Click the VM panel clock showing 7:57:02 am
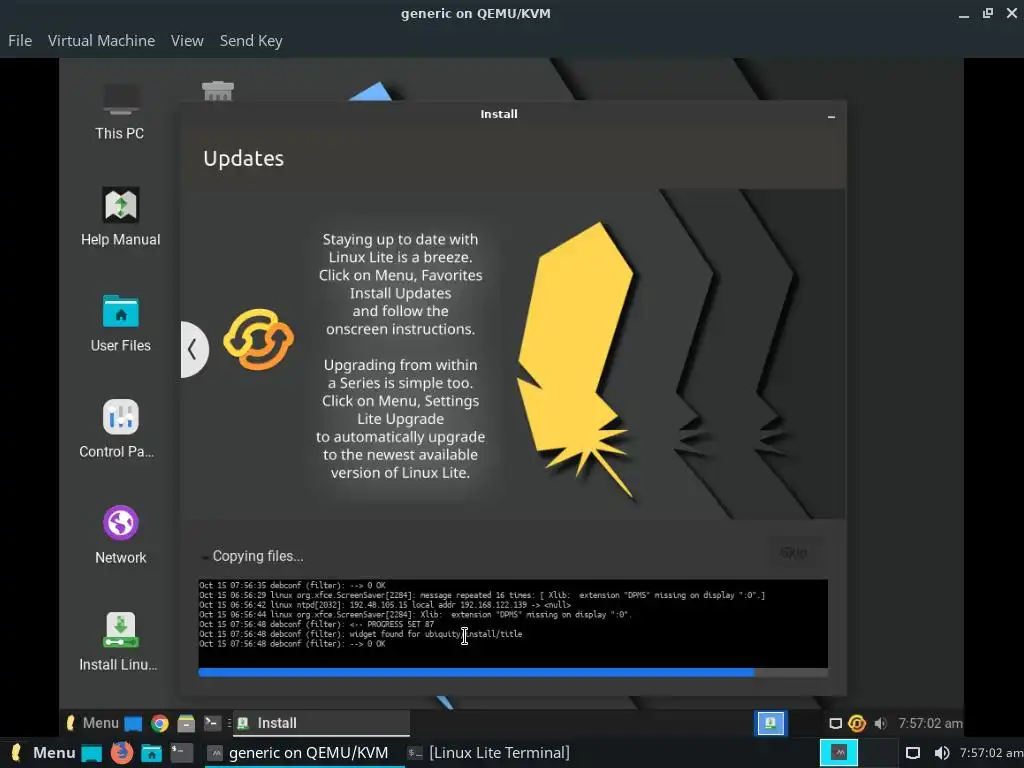The height and width of the screenshot is (768, 1024). [x=930, y=723]
